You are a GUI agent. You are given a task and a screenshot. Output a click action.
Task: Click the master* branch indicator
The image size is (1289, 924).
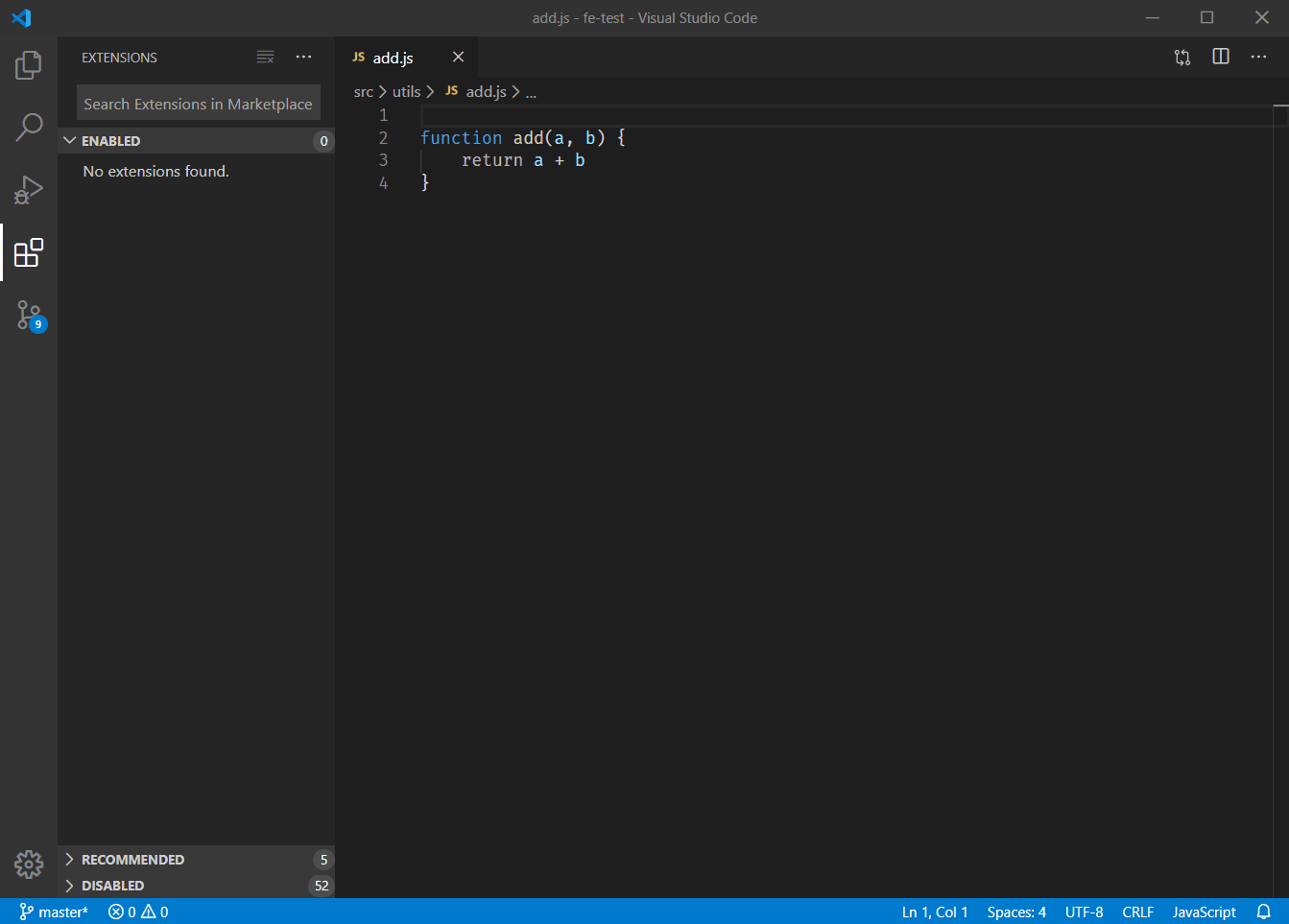click(x=54, y=912)
